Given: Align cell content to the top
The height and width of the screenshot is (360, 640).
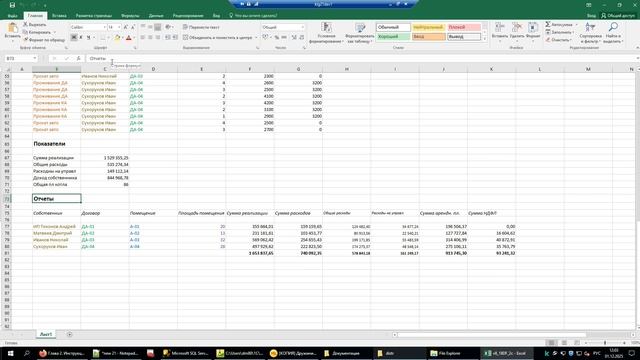Looking at the screenshot, I should 143,27.
